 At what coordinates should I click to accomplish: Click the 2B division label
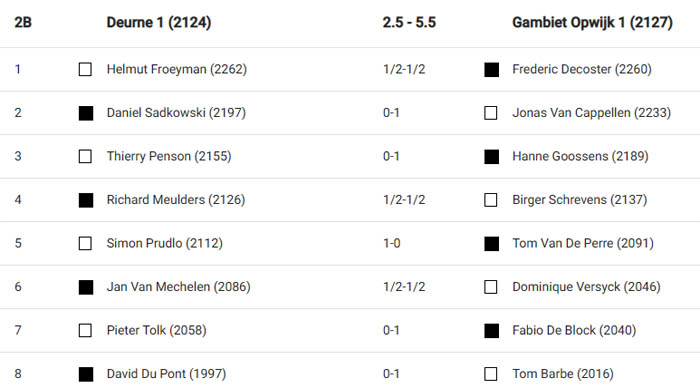(23, 22)
